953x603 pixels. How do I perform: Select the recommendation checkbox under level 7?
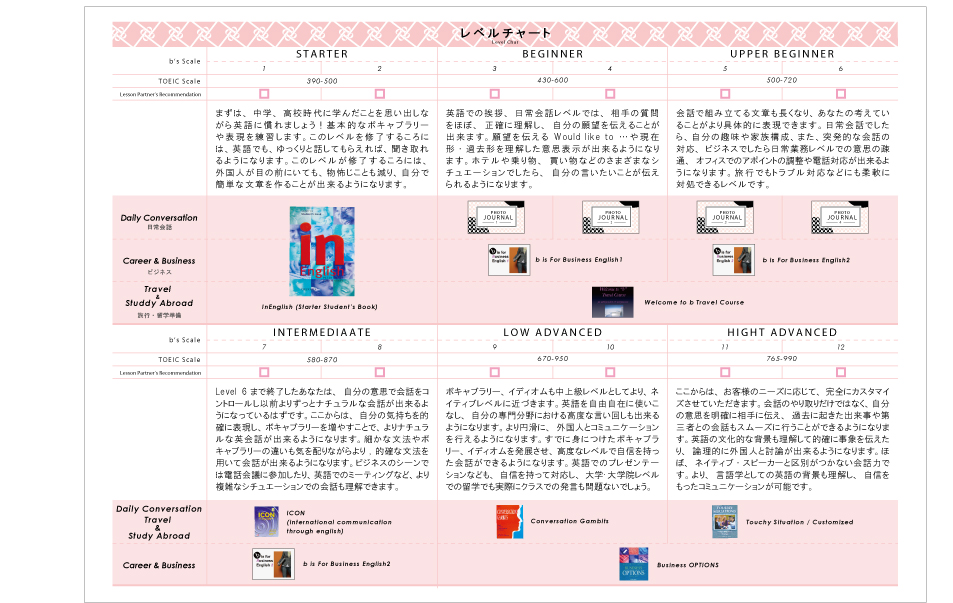pyautogui.click(x=264, y=372)
